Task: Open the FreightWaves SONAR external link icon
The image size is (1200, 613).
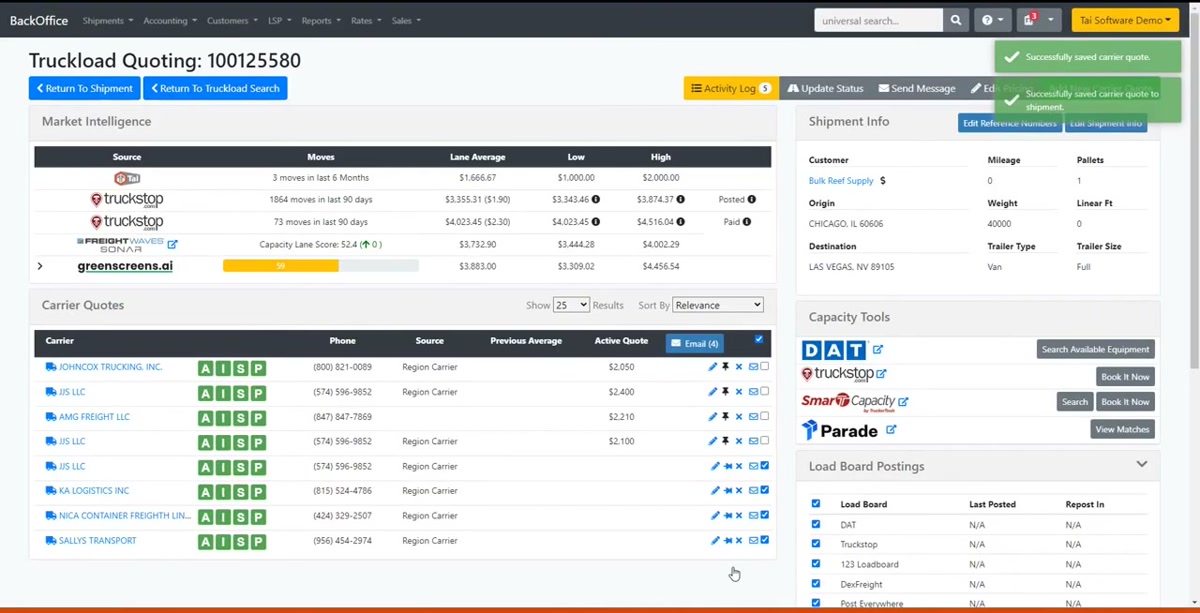Action: point(172,244)
